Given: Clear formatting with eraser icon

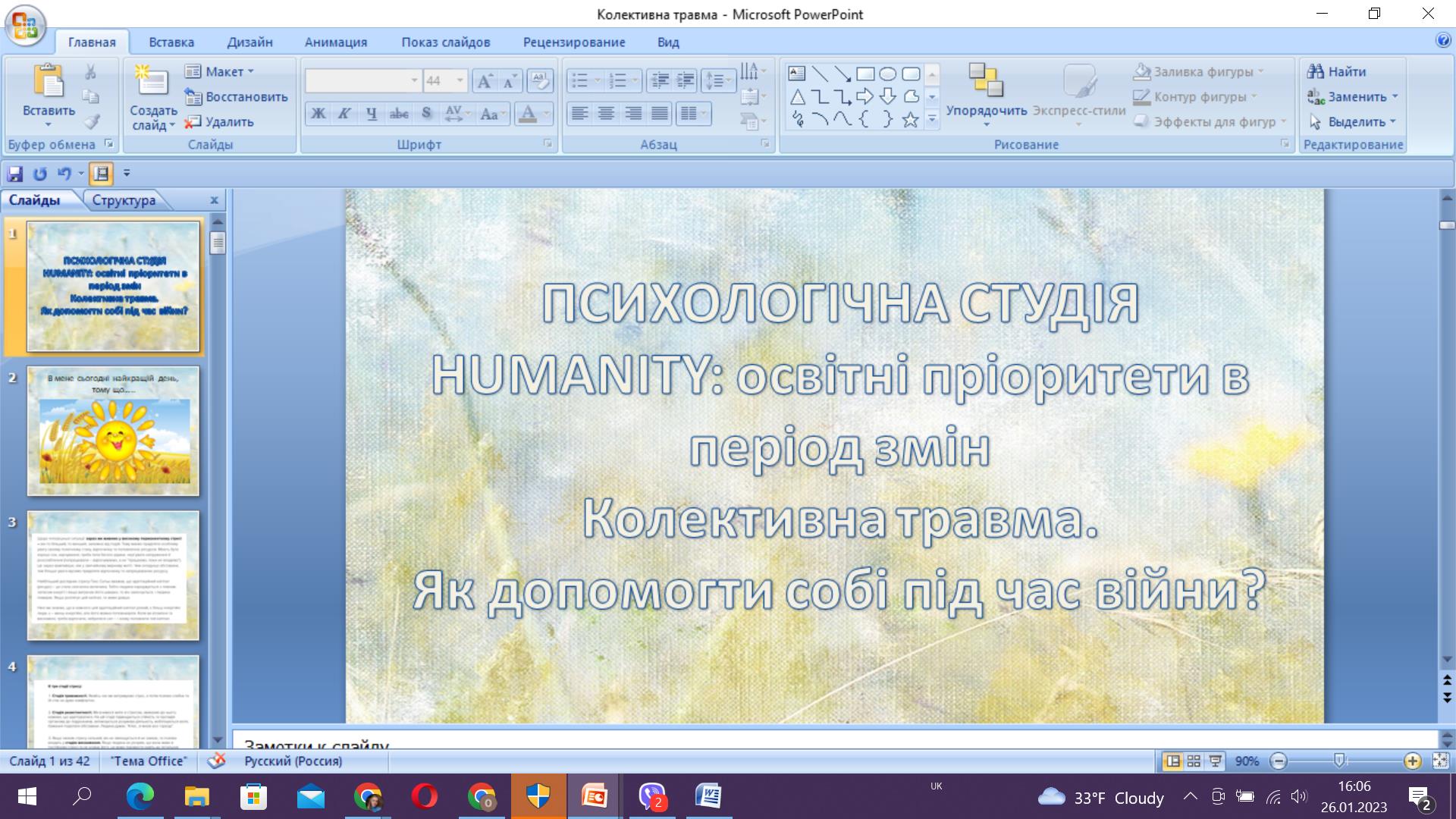Looking at the screenshot, I should click(540, 80).
